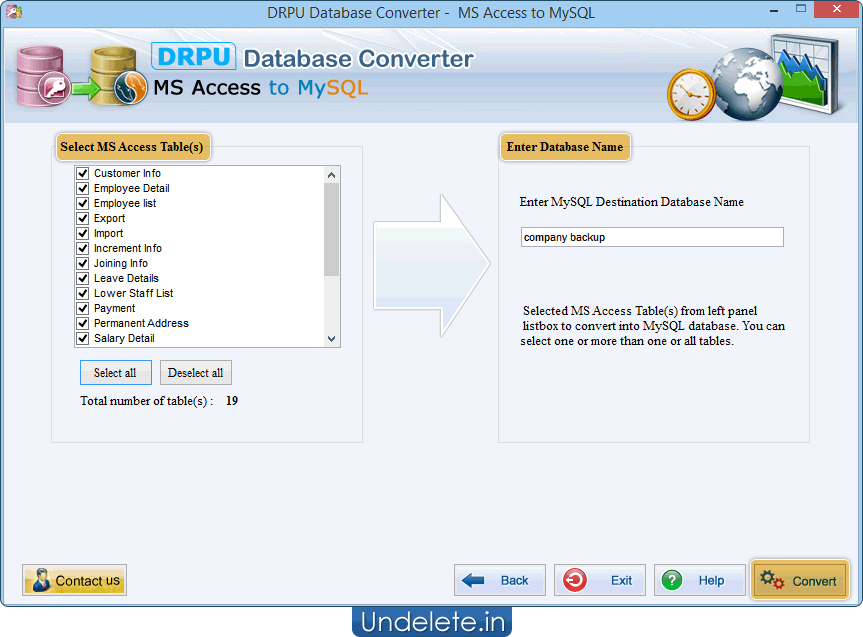Select the Joining Info table name
This screenshot has height=637, width=863.
point(121,263)
